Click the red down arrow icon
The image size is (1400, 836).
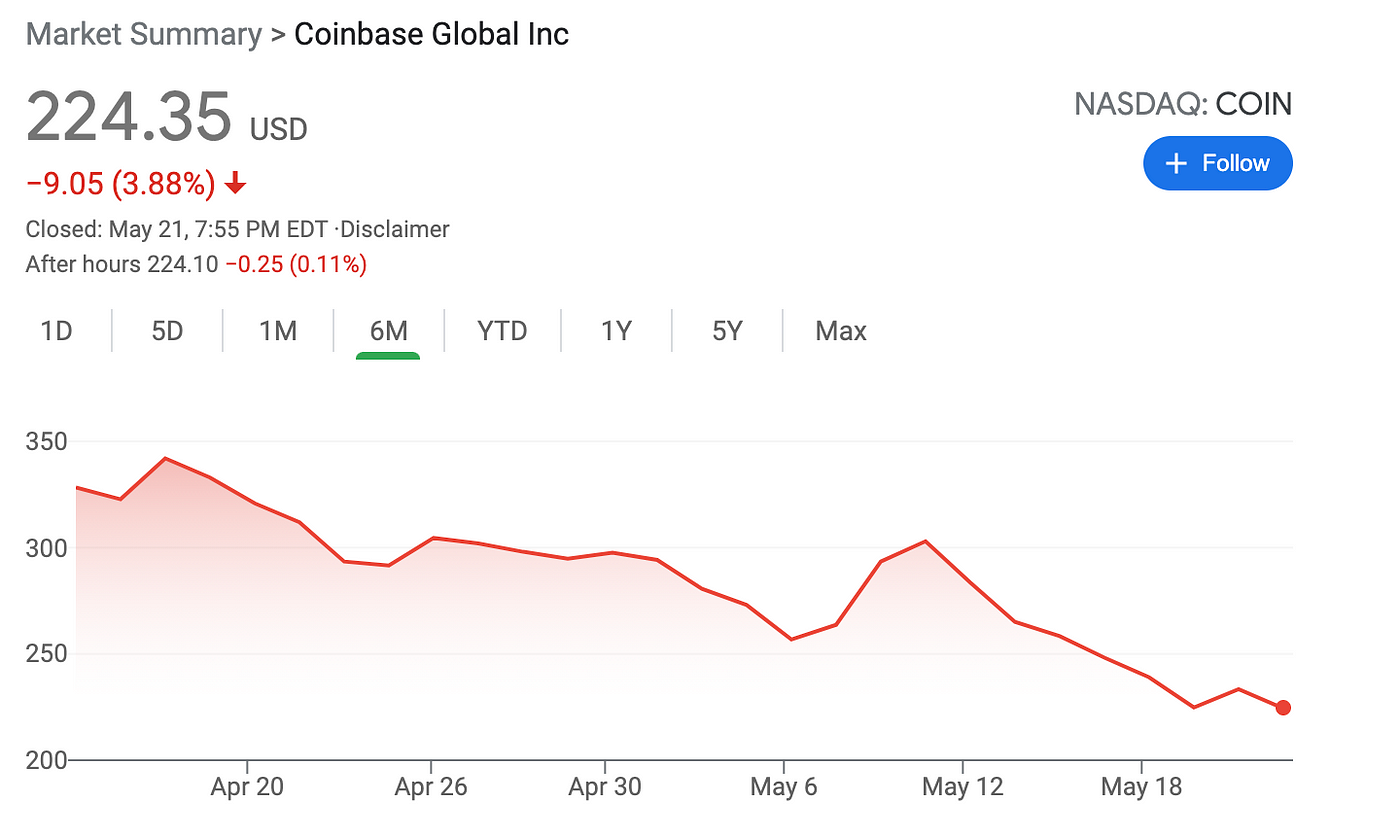[235, 184]
